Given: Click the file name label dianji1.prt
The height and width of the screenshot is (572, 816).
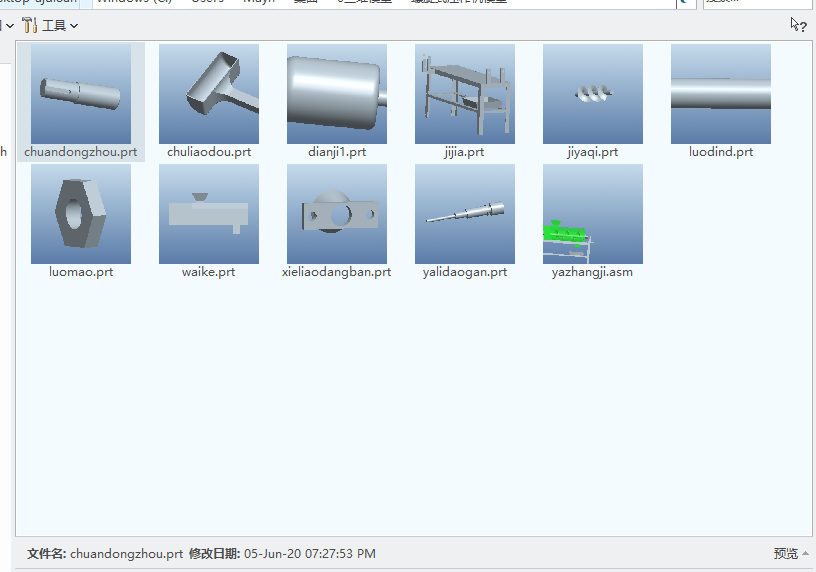Looking at the screenshot, I should pos(337,152).
